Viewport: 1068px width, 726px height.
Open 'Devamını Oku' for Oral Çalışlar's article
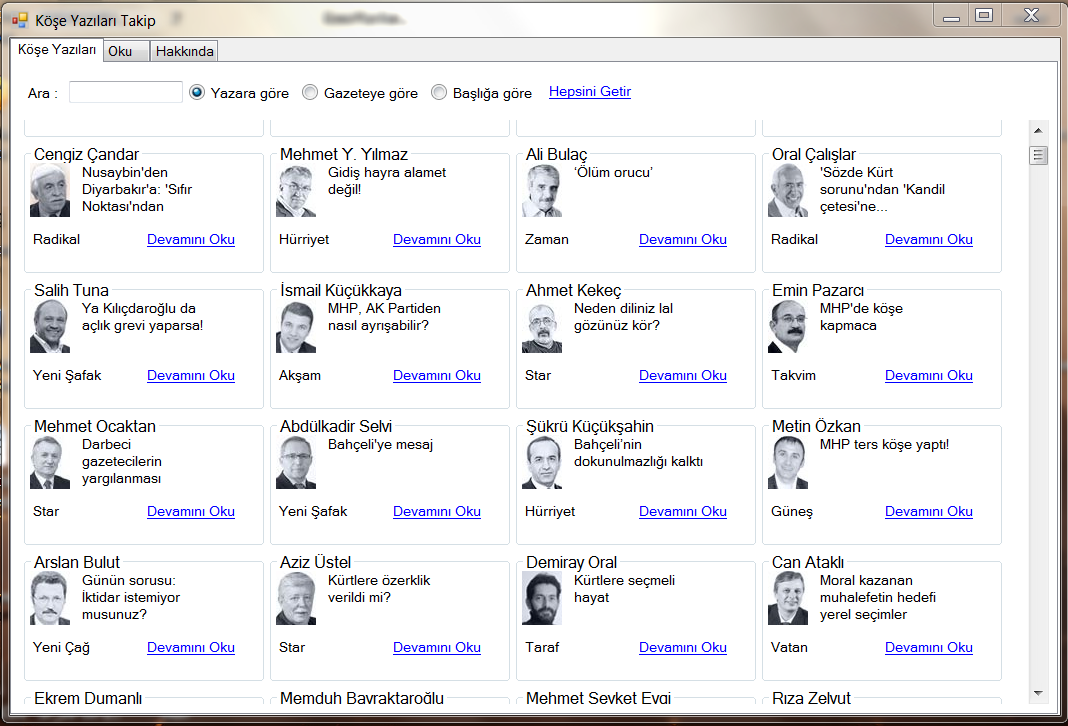928,239
